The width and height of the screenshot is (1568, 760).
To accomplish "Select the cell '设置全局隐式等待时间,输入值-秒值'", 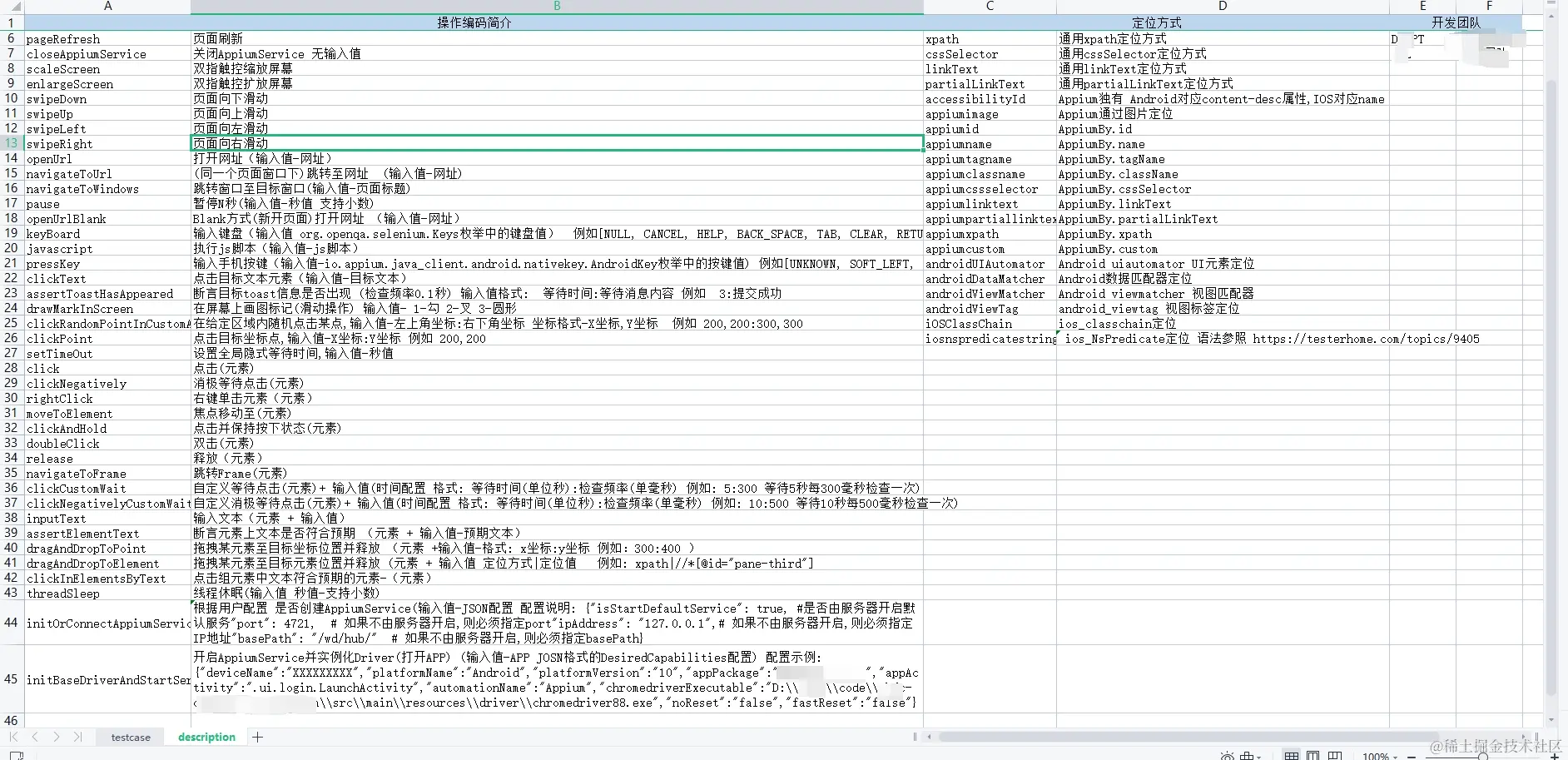I will click(x=557, y=353).
